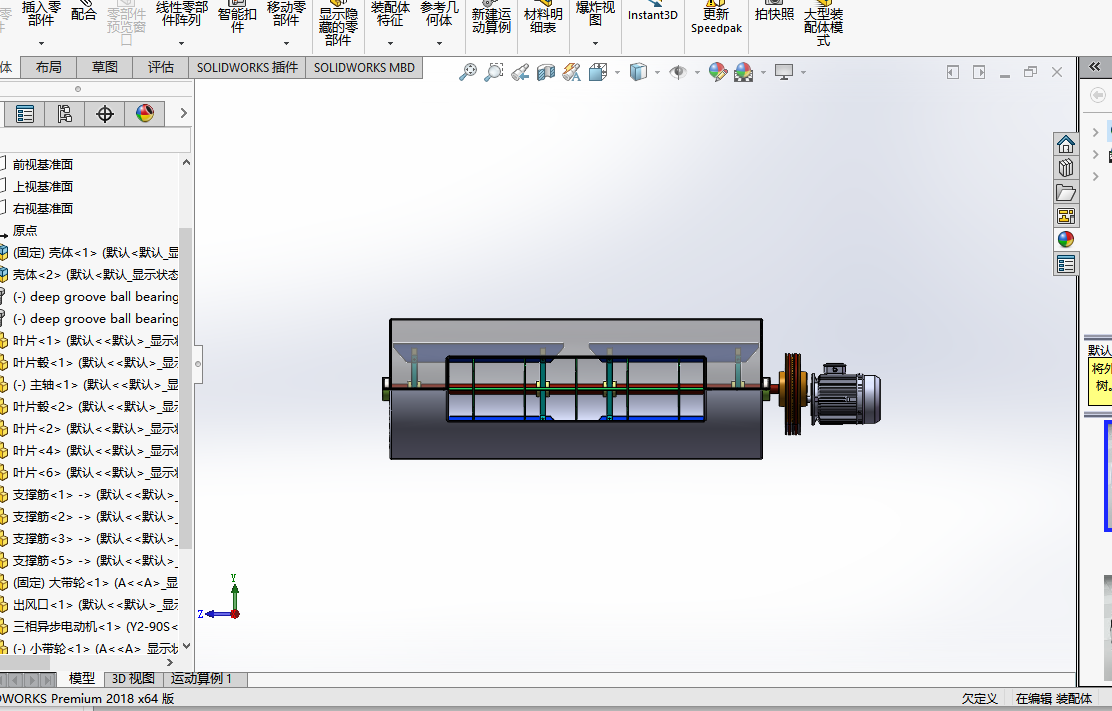Click the Apply Scene icon

[x=744, y=72]
